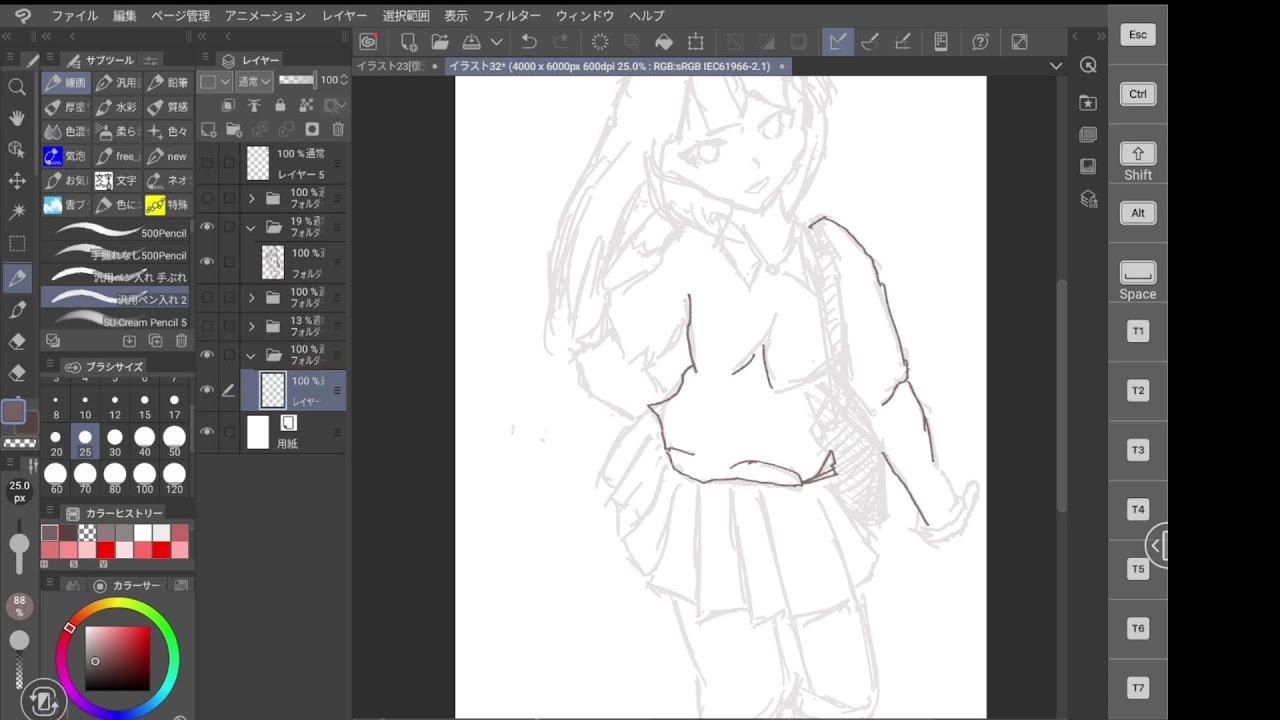
Task: Open the canvas tab list chevron
Action: 1056,66
